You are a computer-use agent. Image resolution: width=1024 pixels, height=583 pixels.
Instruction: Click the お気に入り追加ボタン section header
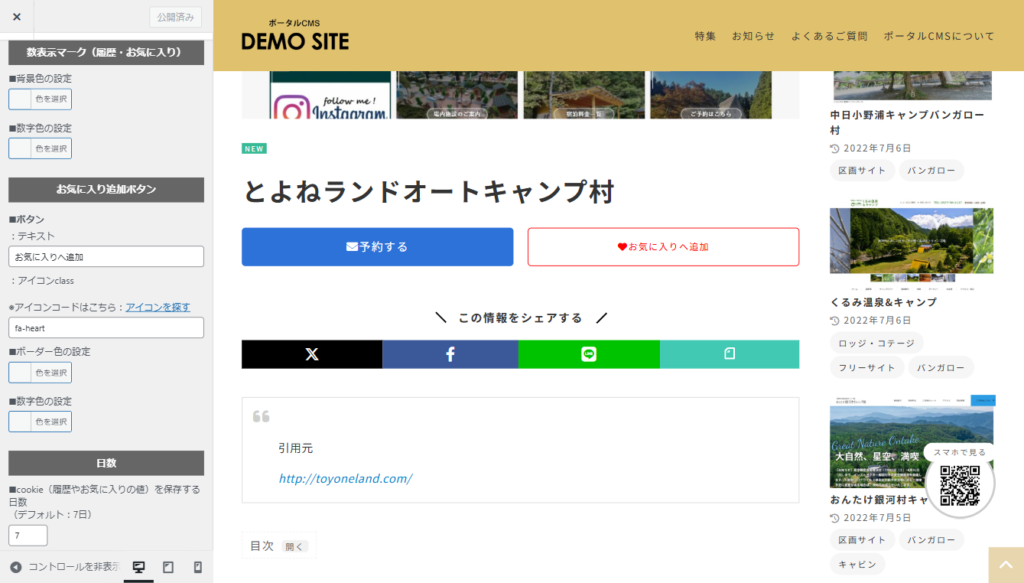click(x=106, y=189)
